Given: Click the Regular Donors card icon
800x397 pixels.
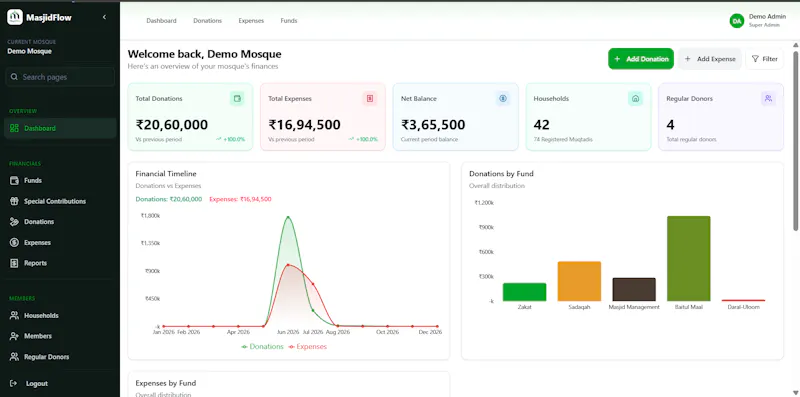Looking at the screenshot, I should (768, 98).
